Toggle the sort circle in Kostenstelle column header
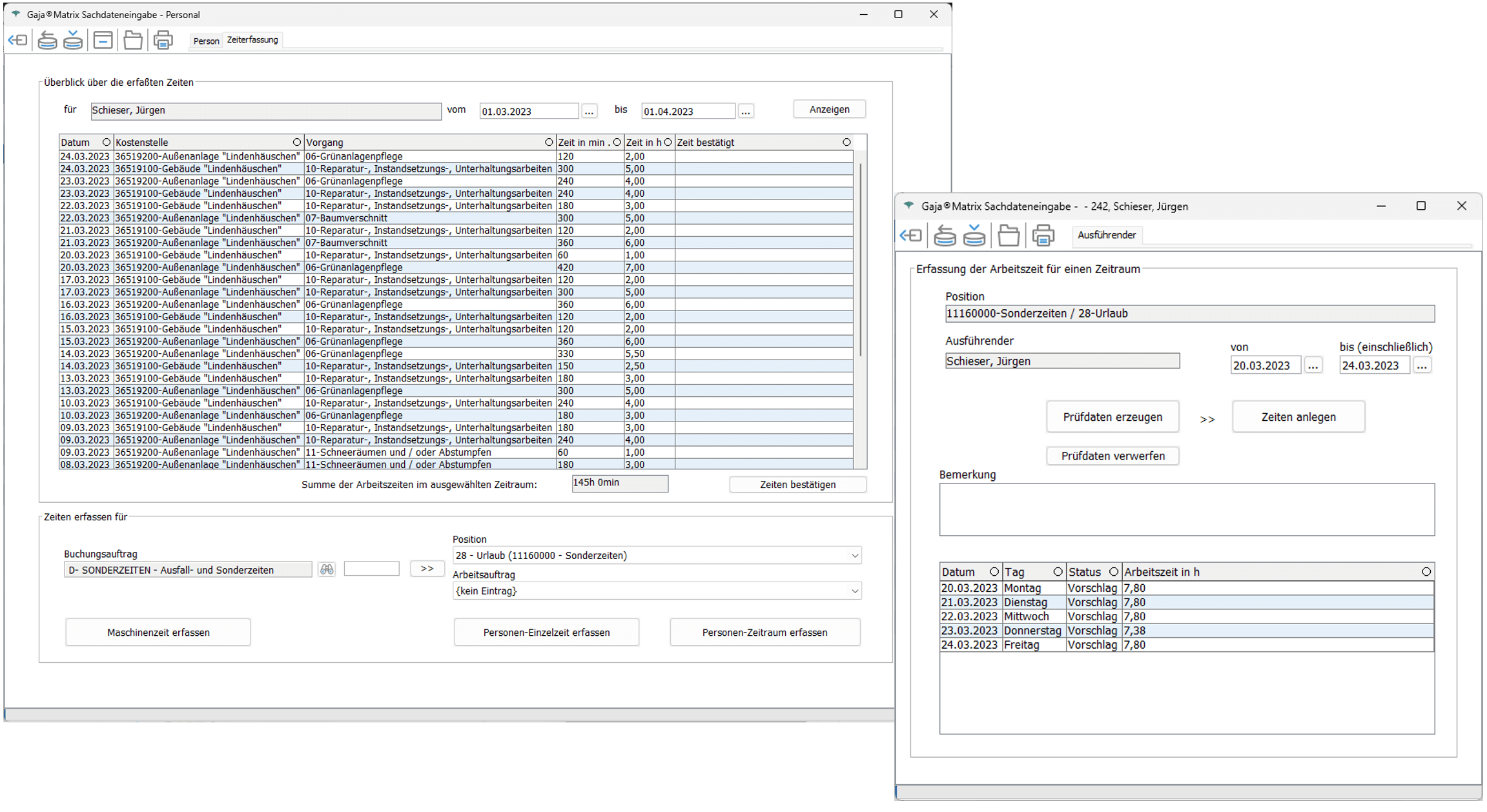 [x=297, y=142]
